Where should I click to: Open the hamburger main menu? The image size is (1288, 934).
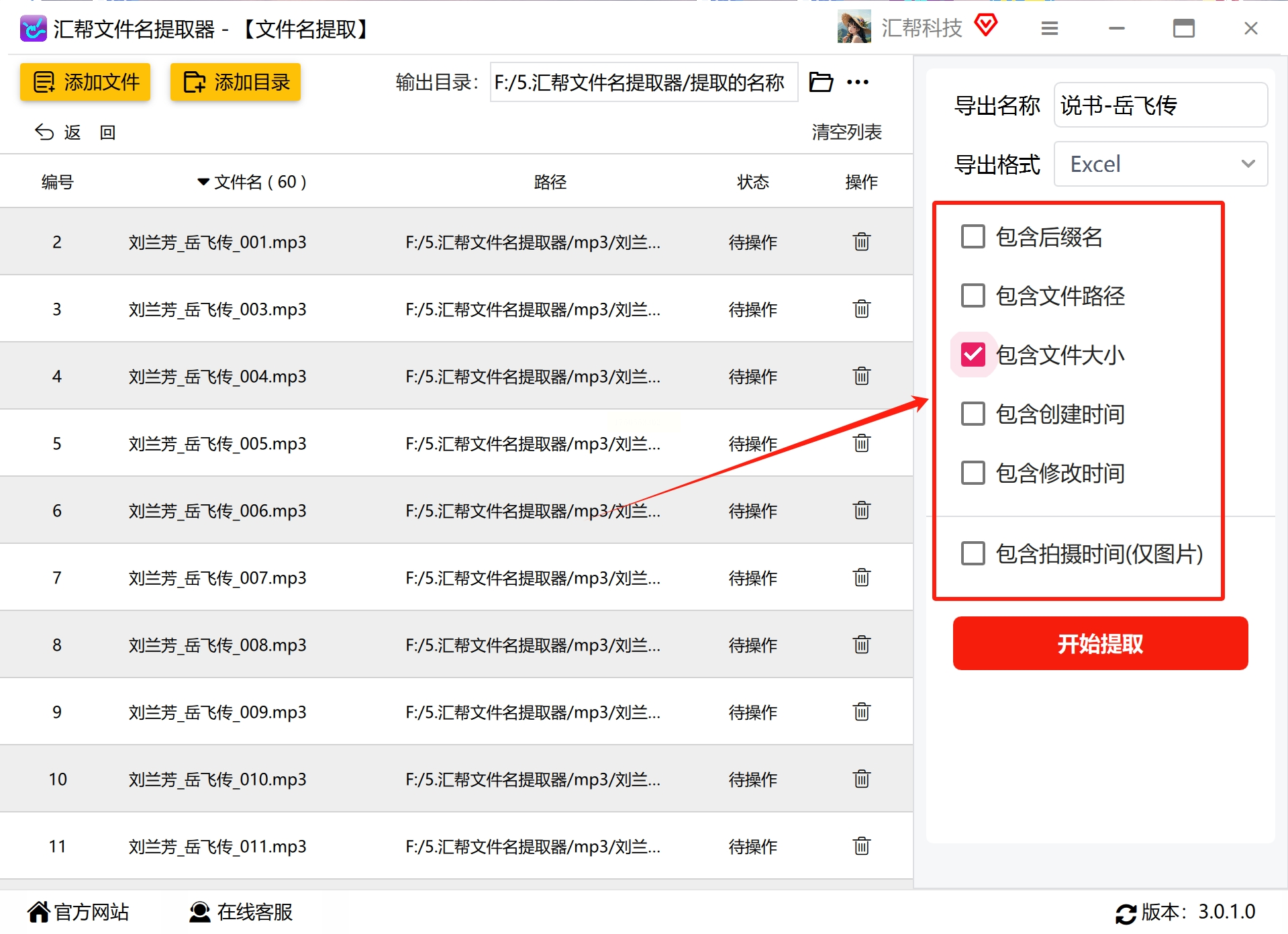(1050, 28)
